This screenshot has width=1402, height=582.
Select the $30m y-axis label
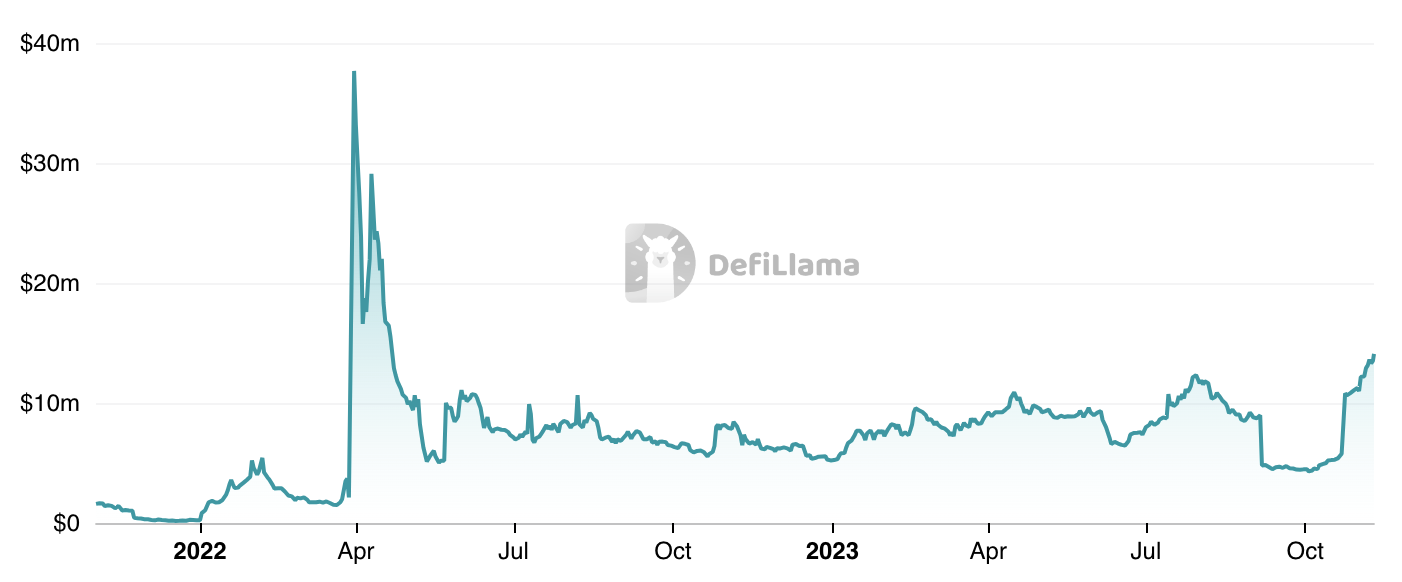click(51, 164)
